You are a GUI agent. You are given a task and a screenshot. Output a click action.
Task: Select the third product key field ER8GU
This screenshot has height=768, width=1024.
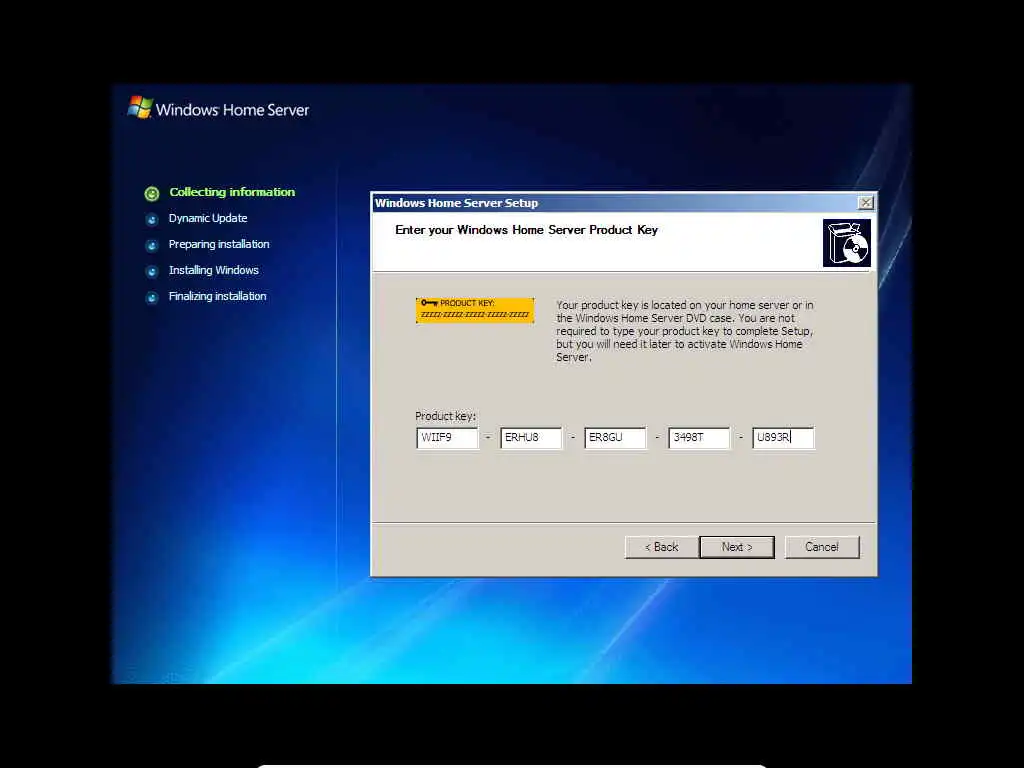coord(615,438)
